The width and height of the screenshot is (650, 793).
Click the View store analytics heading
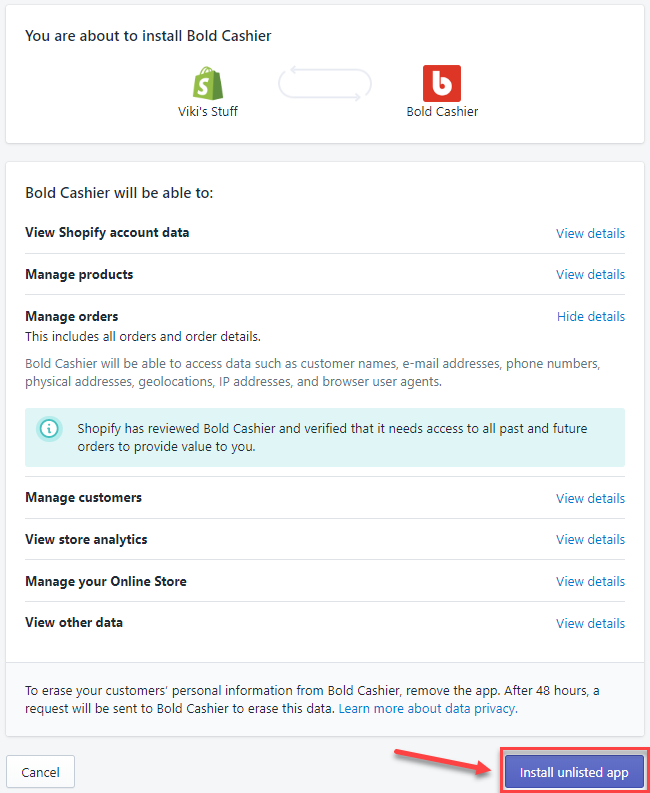tap(86, 539)
